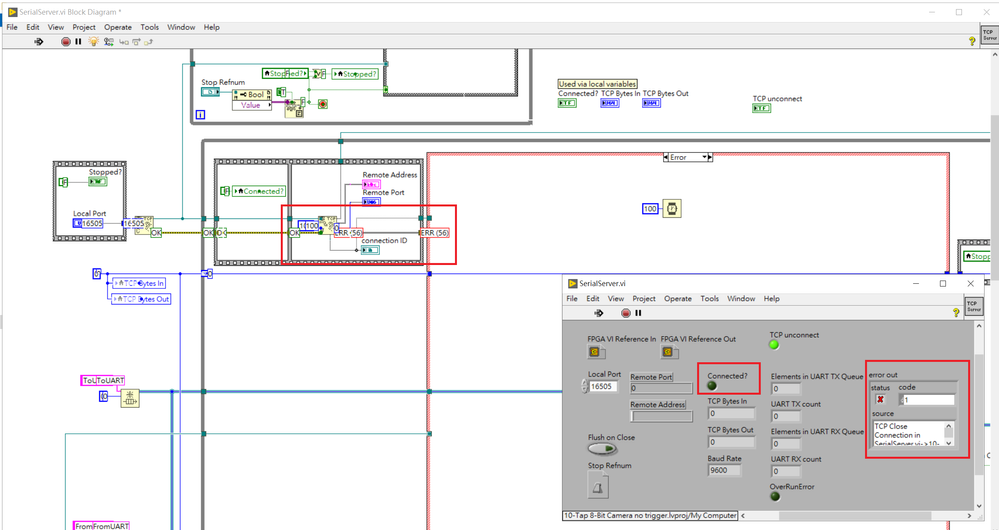Click the step out icon
The width and height of the screenshot is (999, 530).
(x=148, y=41)
